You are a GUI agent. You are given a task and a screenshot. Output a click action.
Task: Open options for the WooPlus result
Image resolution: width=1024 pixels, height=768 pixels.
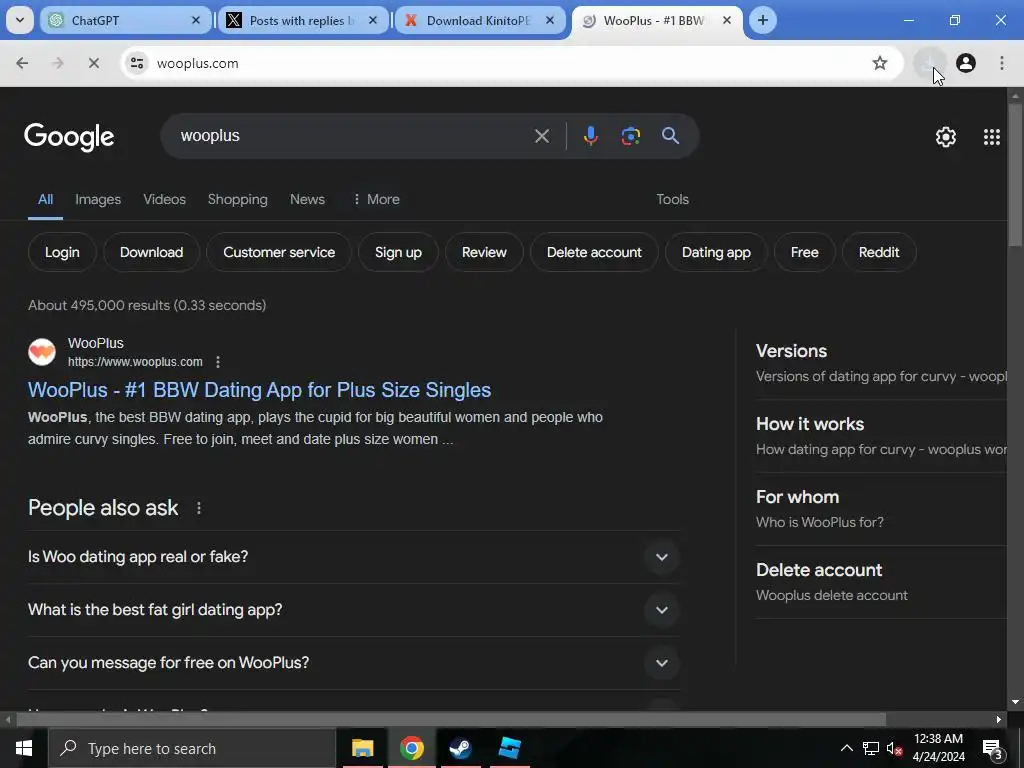(x=218, y=362)
